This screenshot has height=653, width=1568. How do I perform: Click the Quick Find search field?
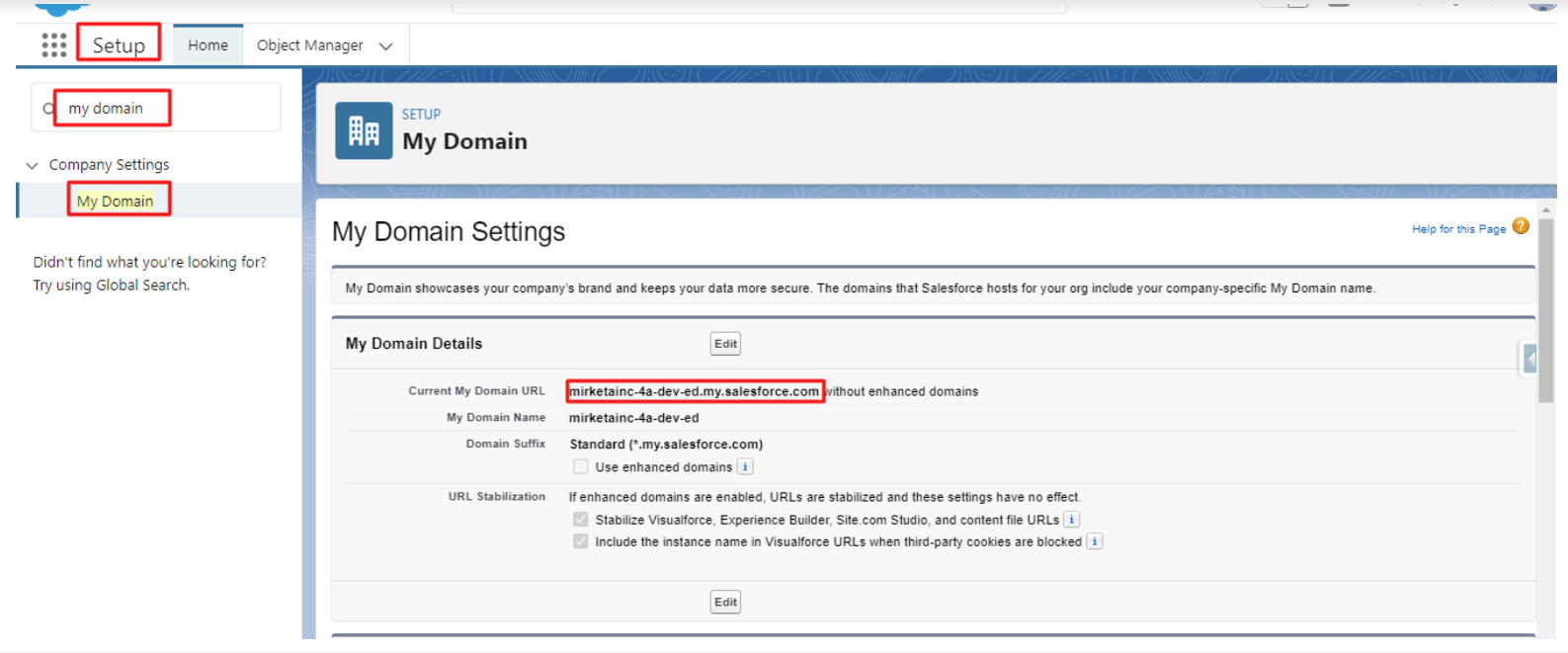point(156,108)
